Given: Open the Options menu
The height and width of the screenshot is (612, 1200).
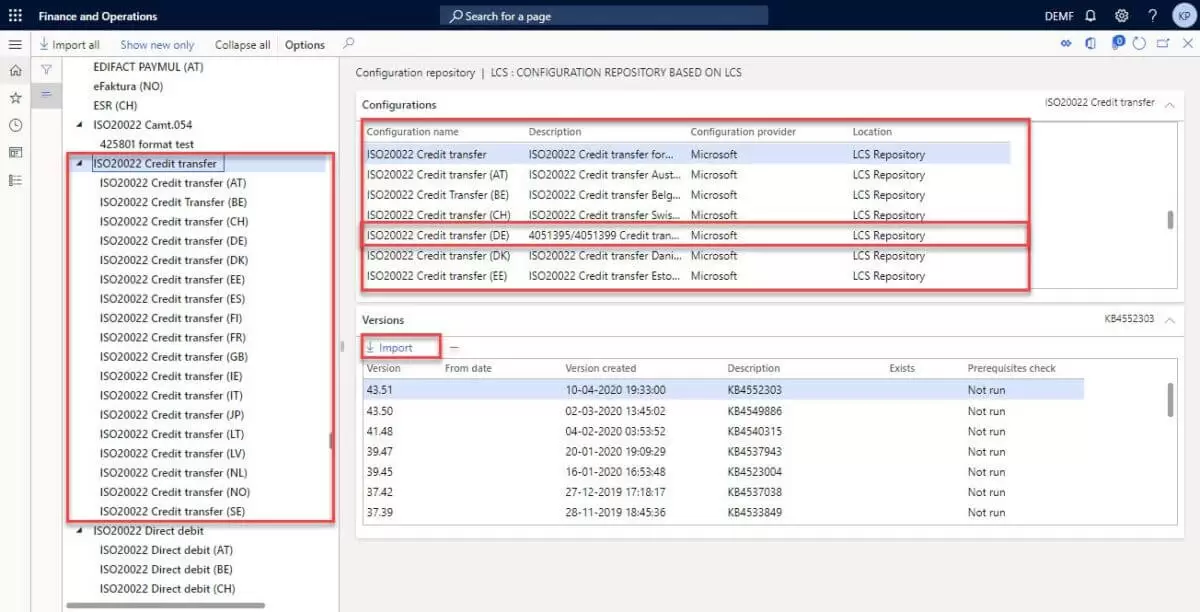Looking at the screenshot, I should pyautogui.click(x=304, y=44).
